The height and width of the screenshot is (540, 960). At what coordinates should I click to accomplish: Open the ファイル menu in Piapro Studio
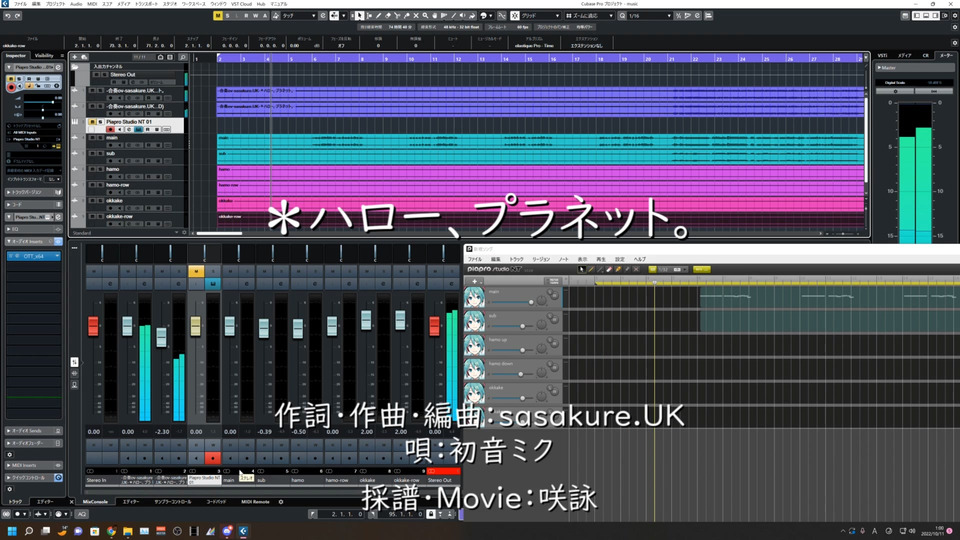(x=475, y=259)
